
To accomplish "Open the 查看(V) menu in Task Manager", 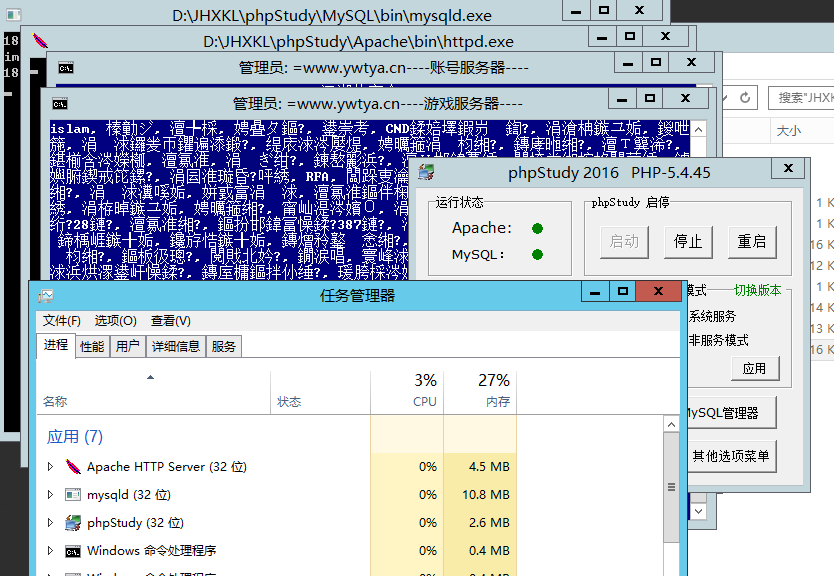I will coord(171,321).
